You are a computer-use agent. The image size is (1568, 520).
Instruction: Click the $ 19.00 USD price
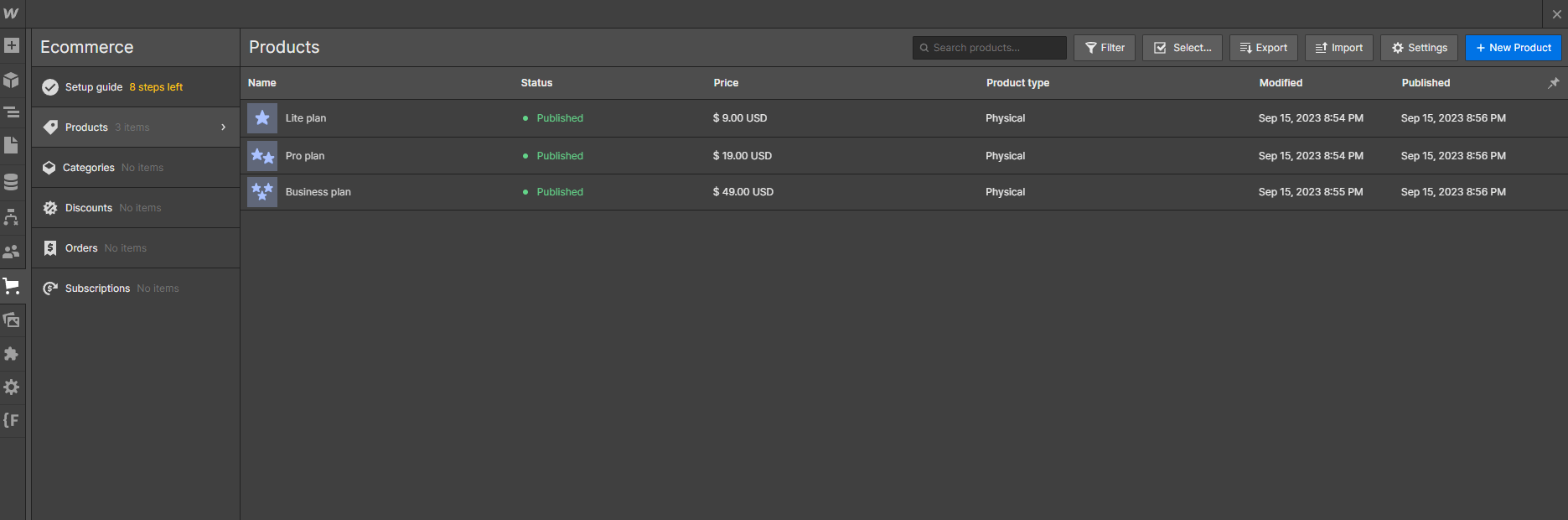tap(743, 156)
